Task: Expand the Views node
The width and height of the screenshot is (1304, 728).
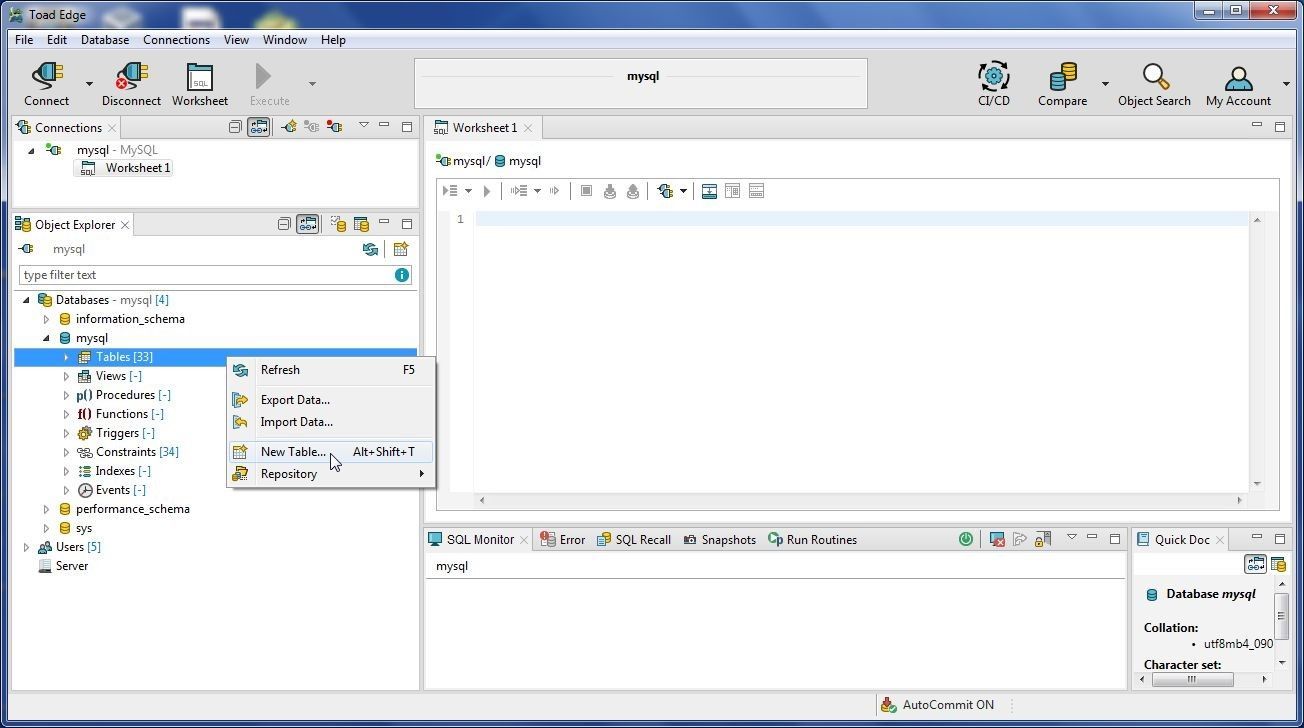Action: (66, 376)
